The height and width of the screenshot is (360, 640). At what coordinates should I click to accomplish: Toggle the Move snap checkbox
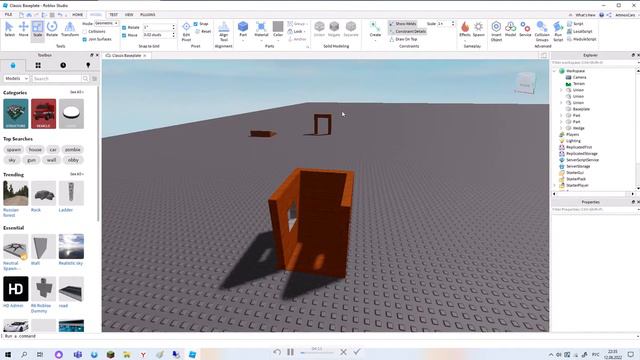pyautogui.click(x=124, y=35)
